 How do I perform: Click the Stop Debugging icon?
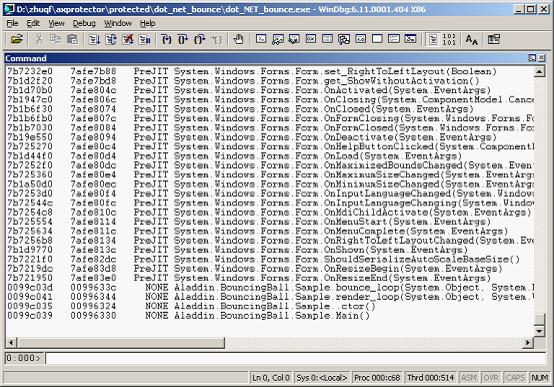click(128, 39)
